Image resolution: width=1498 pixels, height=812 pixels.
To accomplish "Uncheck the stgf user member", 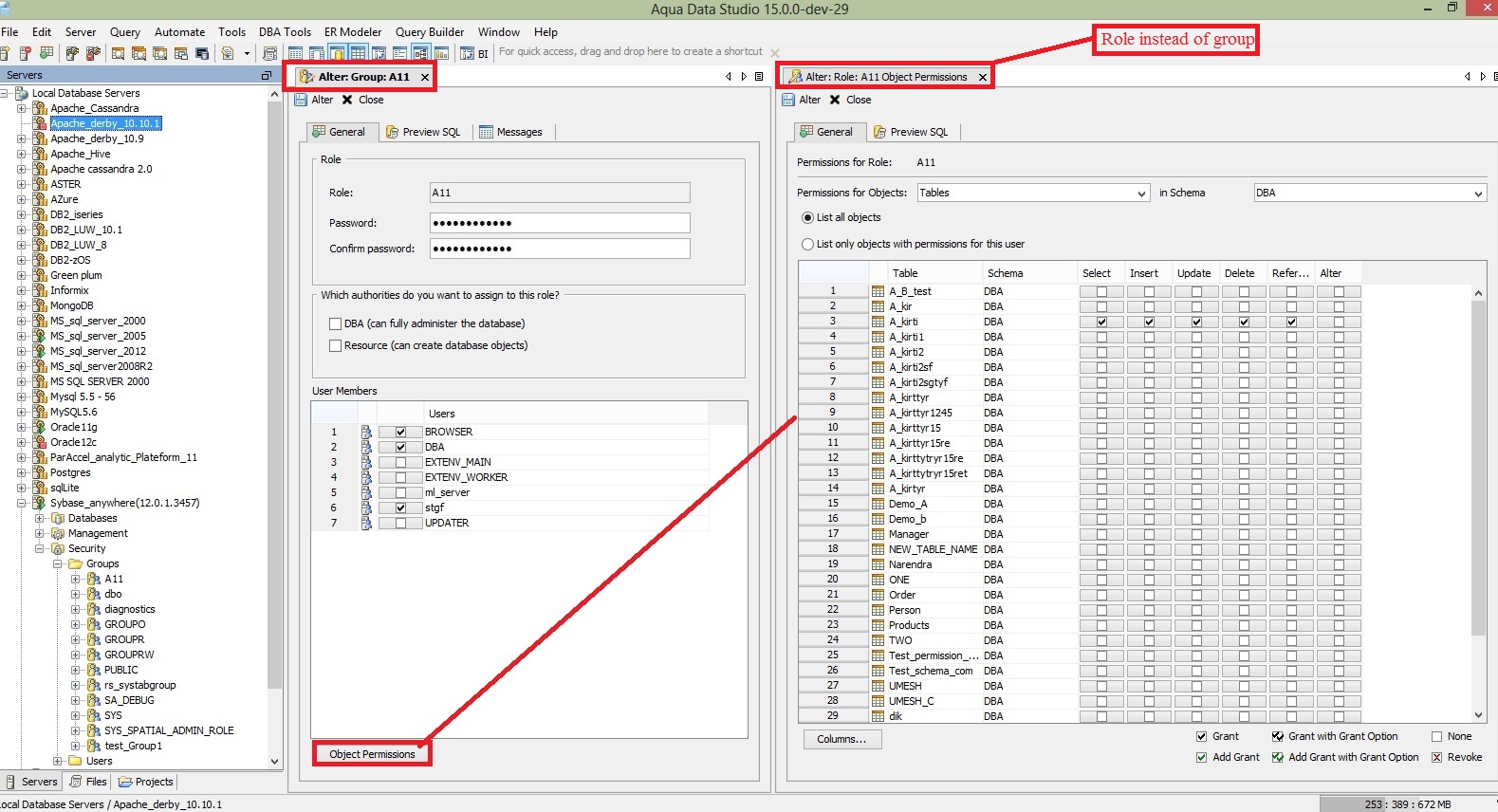I will 400,507.
